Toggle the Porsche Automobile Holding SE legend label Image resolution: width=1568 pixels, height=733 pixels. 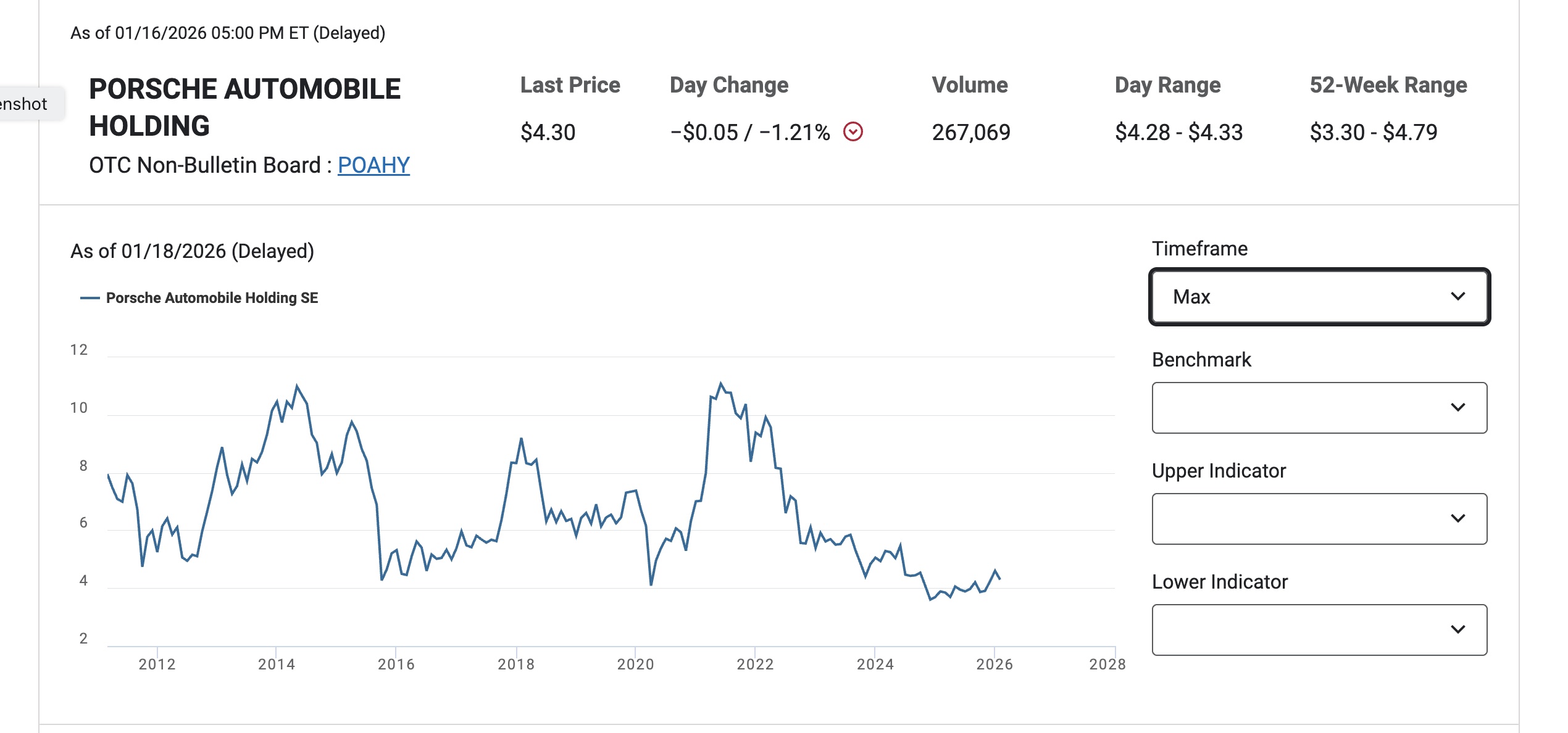[x=212, y=298]
